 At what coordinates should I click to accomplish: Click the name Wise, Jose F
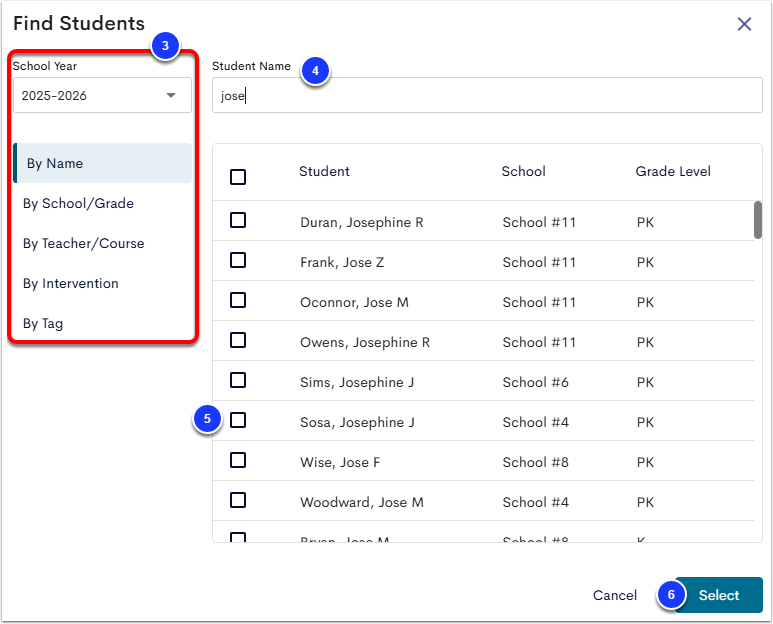coord(340,462)
